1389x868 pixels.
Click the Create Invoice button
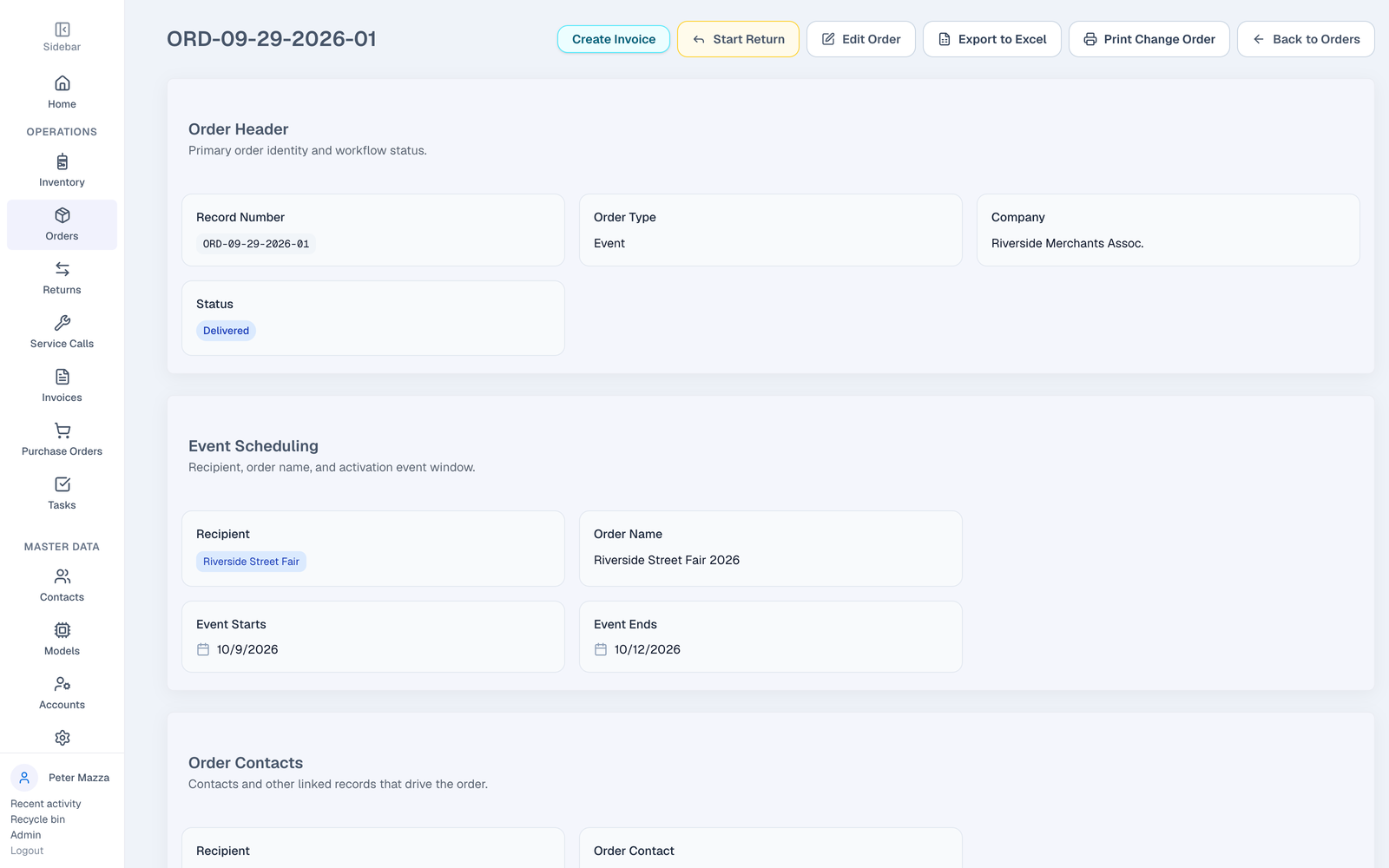[x=614, y=39]
